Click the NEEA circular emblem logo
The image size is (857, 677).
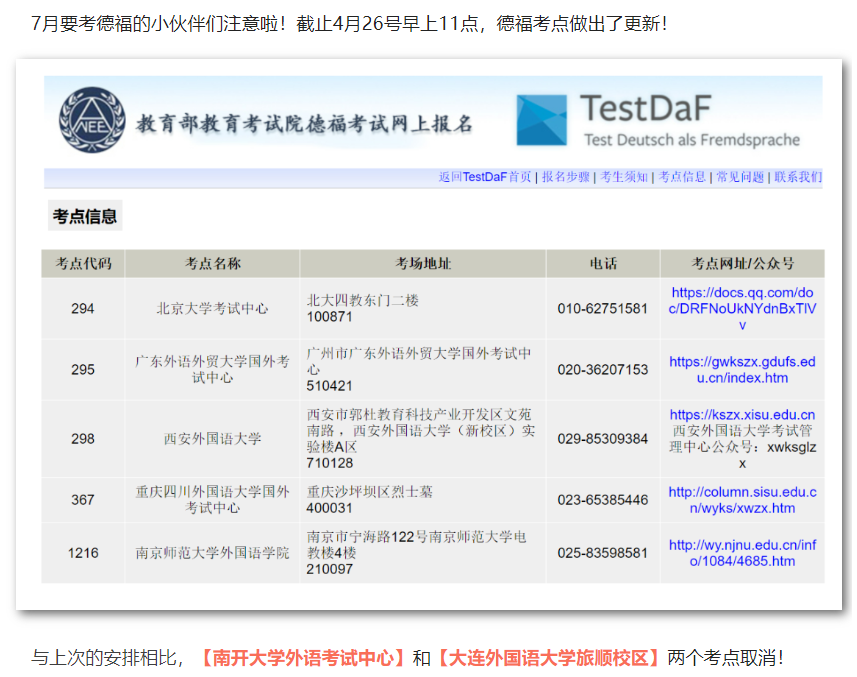pyautogui.click(x=92, y=120)
